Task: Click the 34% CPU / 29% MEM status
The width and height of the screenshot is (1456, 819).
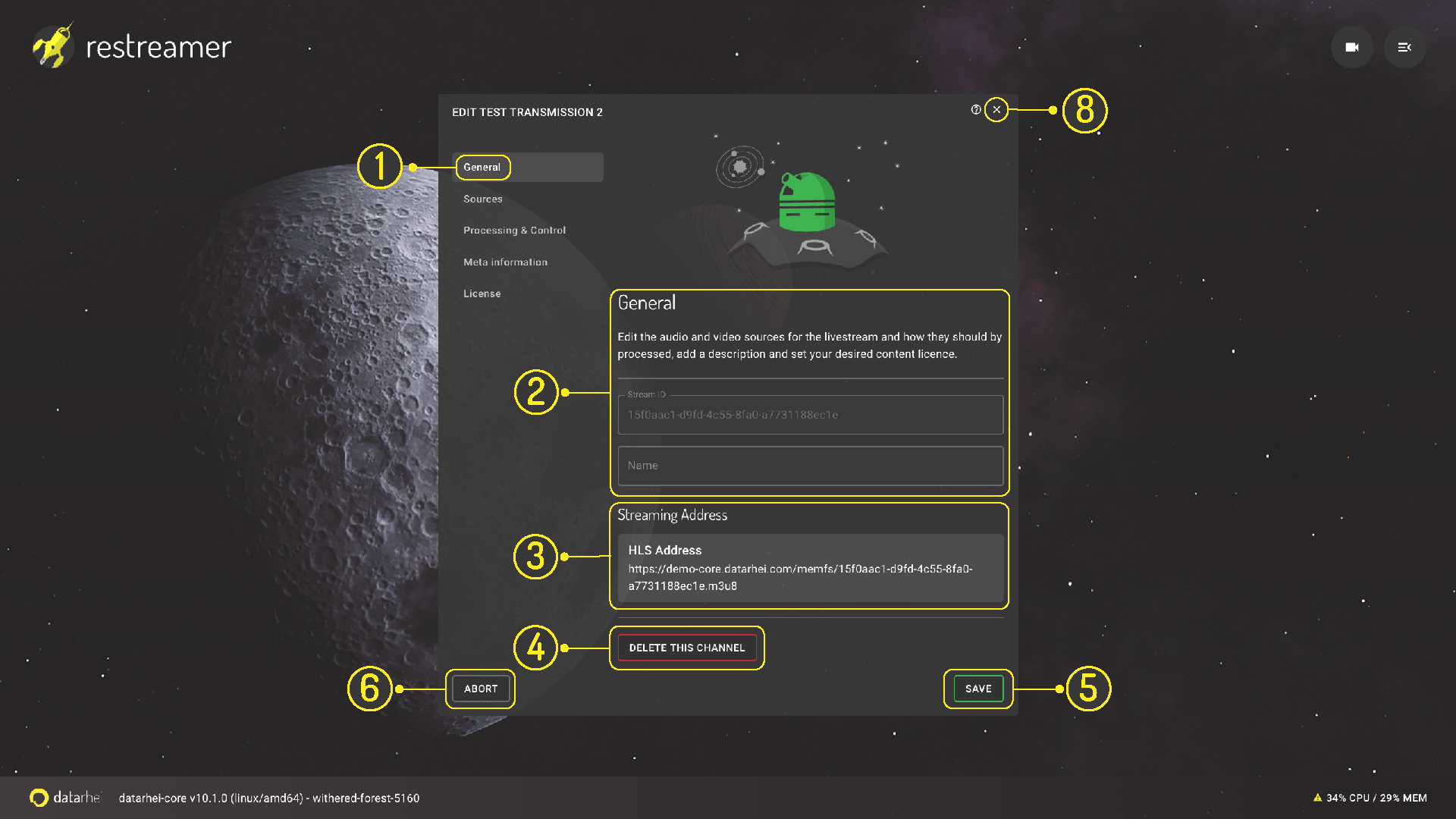Action: click(x=1376, y=798)
